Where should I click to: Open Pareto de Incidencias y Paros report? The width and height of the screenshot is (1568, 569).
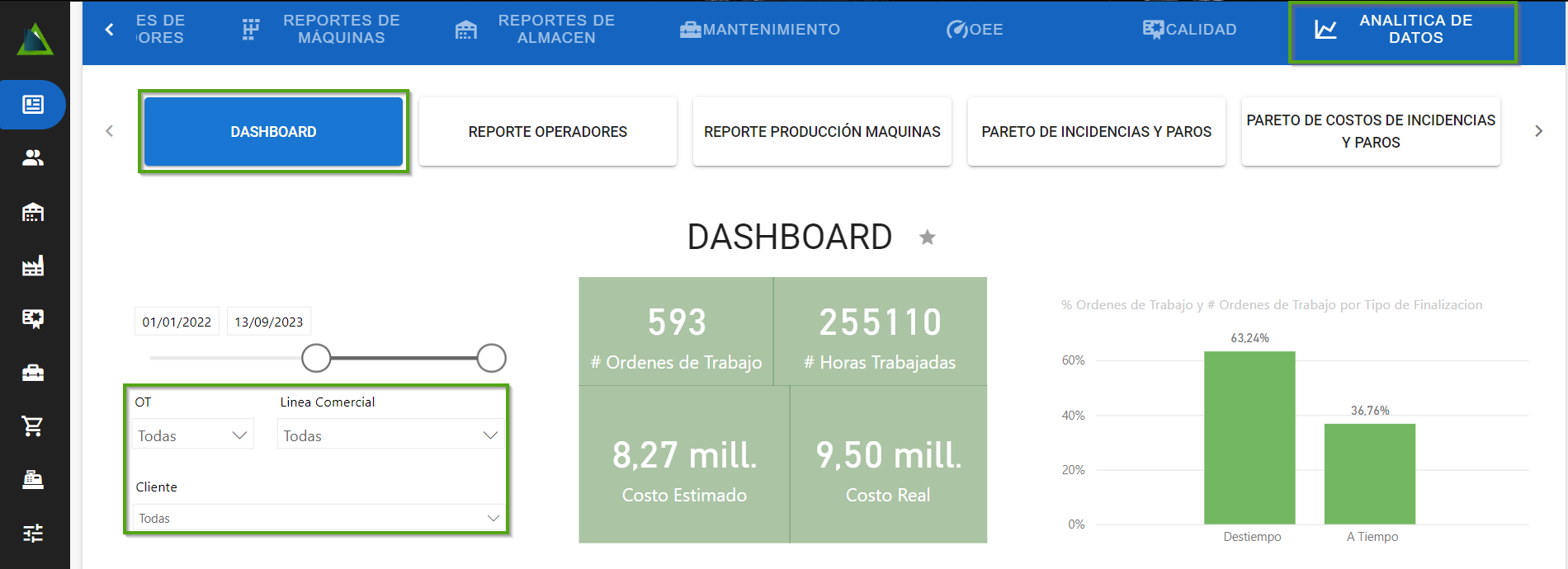tap(1096, 132)
